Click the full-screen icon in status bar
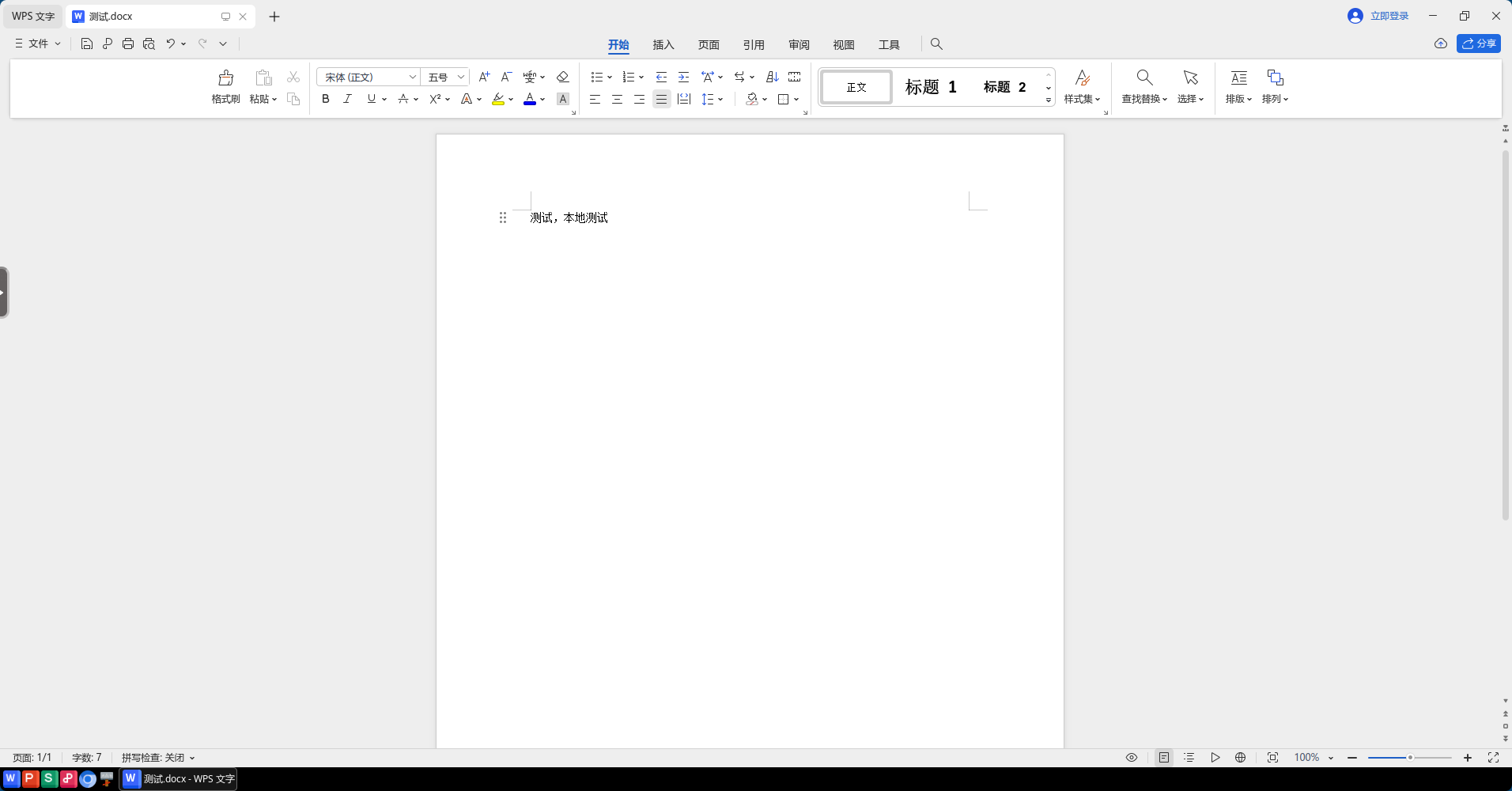The height and width of the screenshot is (791, 1512). (1493, 758)
